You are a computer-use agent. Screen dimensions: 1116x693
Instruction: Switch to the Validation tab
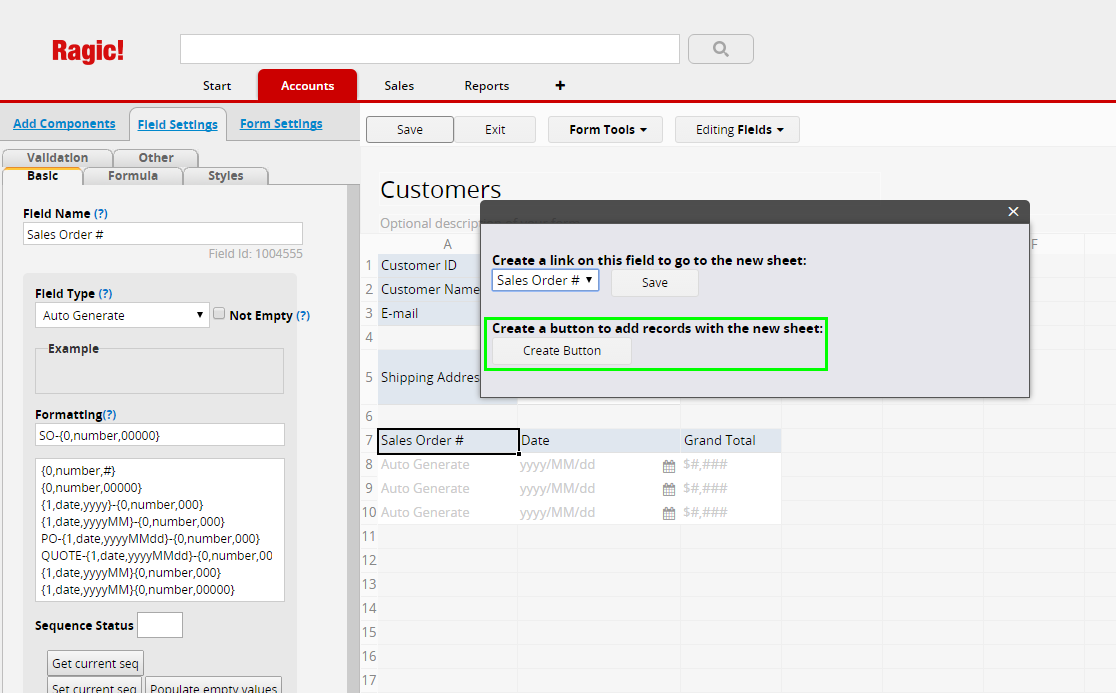pos(57,158)
